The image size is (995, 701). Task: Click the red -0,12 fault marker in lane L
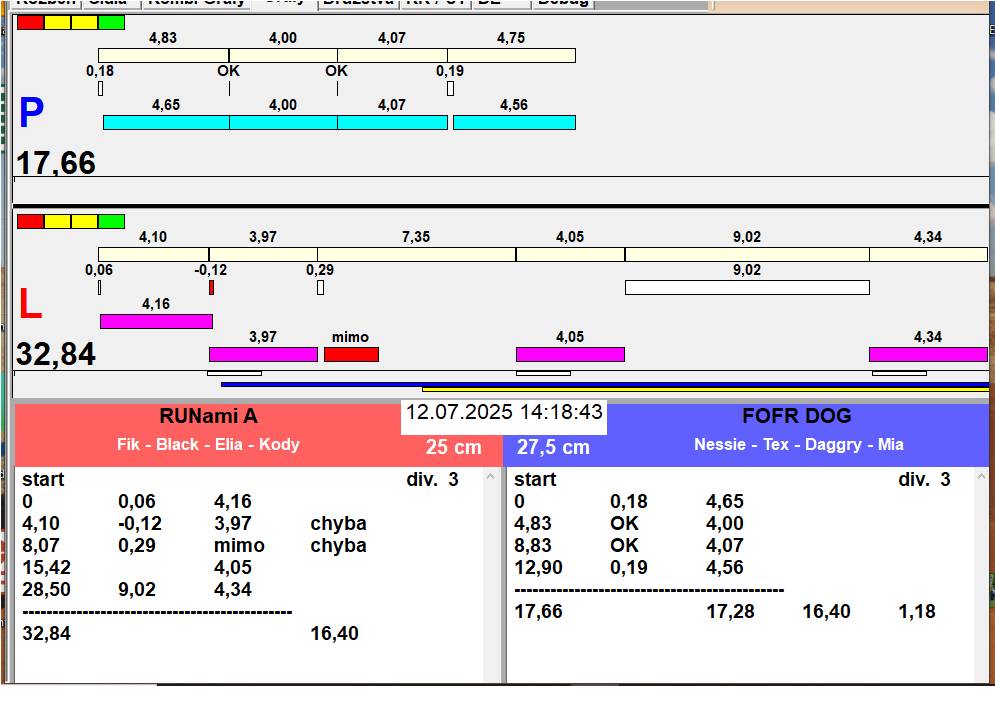211,288
